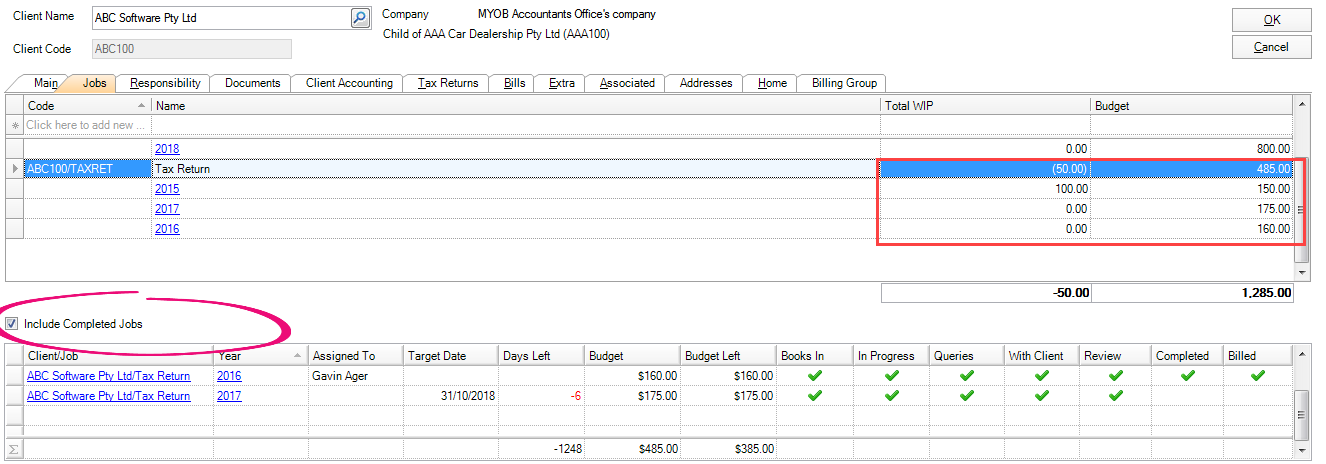Click the client search magnifier icon

coord(360,18)
